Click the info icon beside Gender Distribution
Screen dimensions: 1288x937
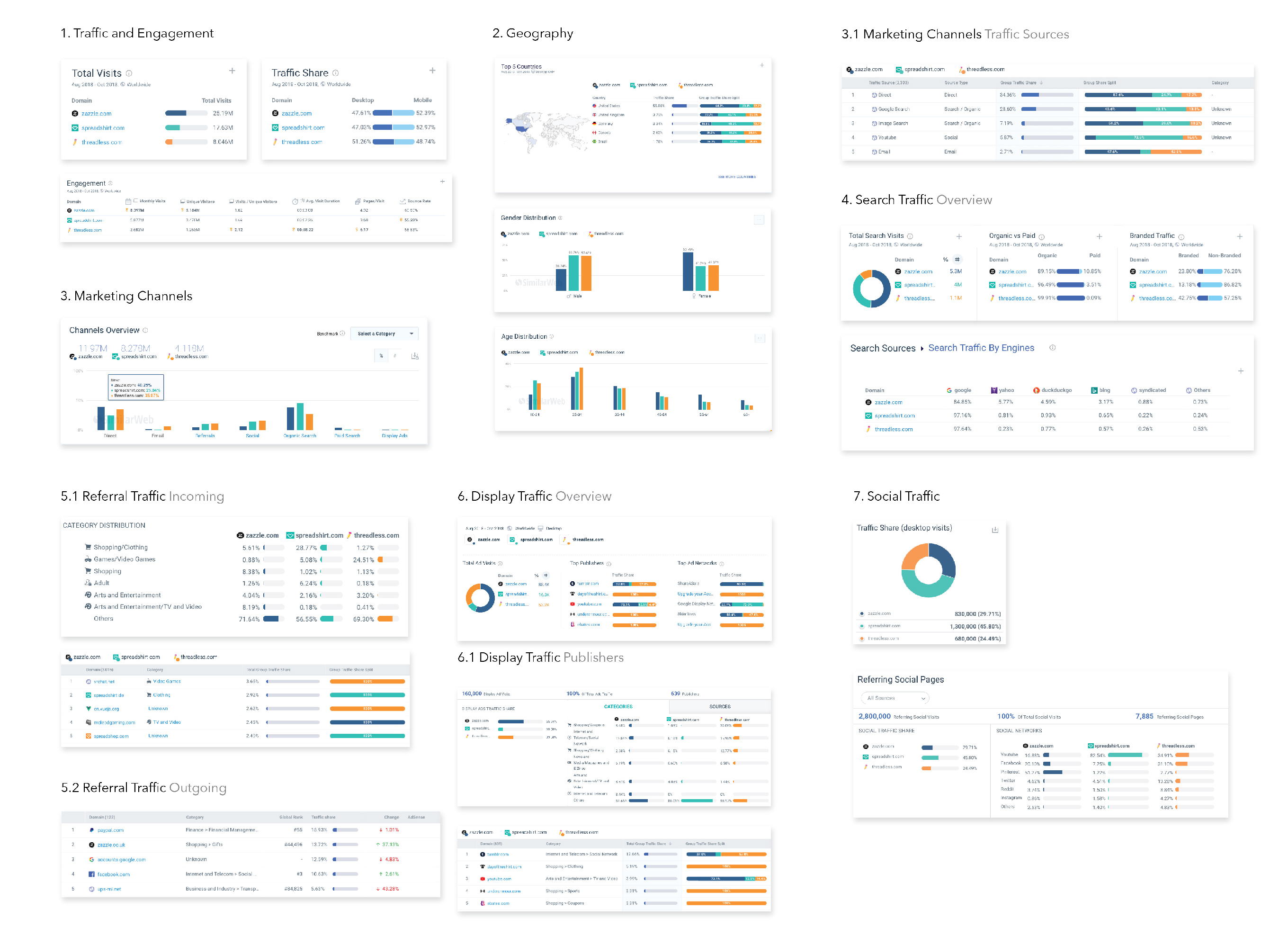tap(561, 218)
